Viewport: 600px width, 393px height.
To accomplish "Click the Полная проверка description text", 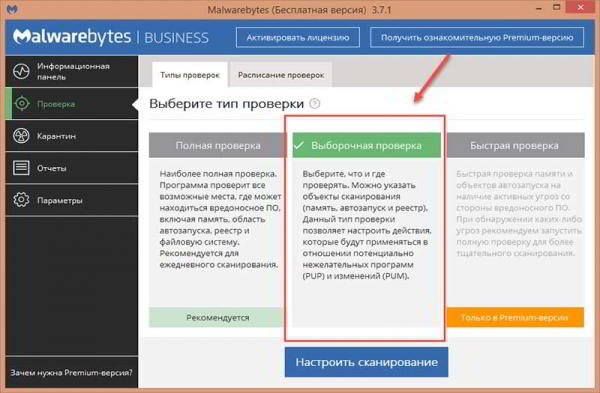I will [x=220, y=219].
